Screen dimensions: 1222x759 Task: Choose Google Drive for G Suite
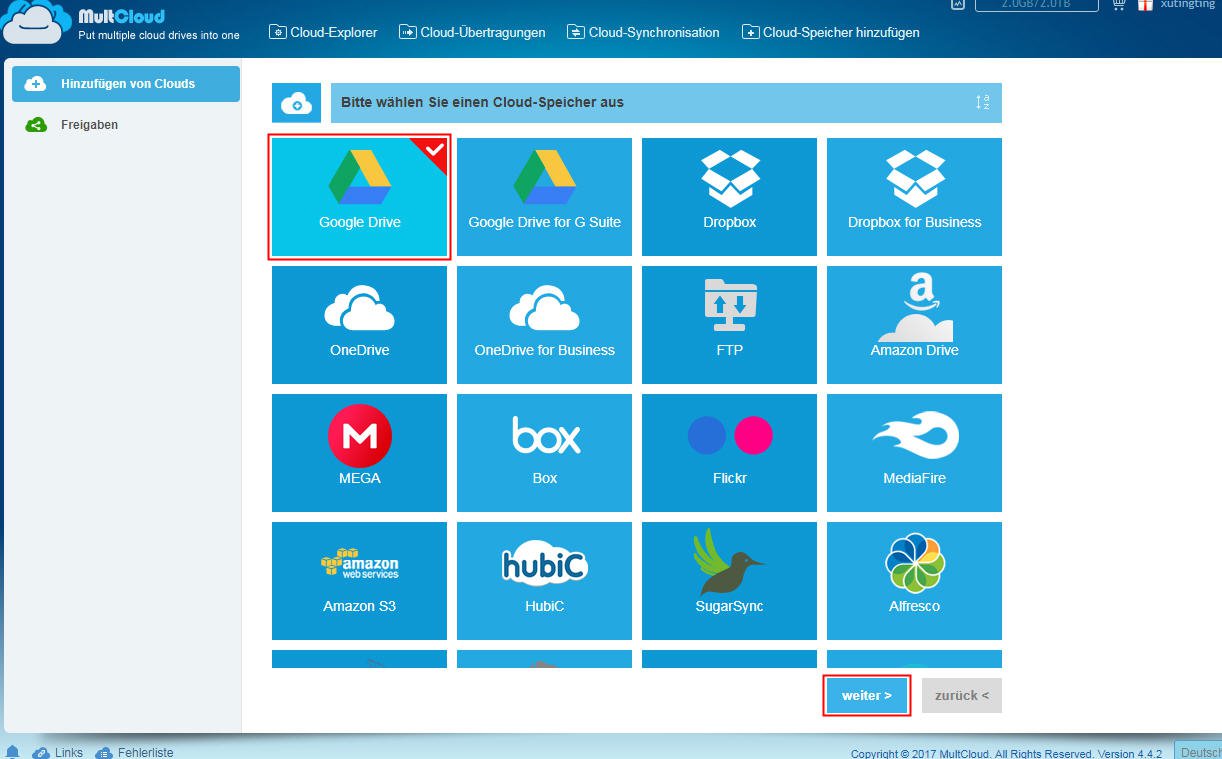544,197
